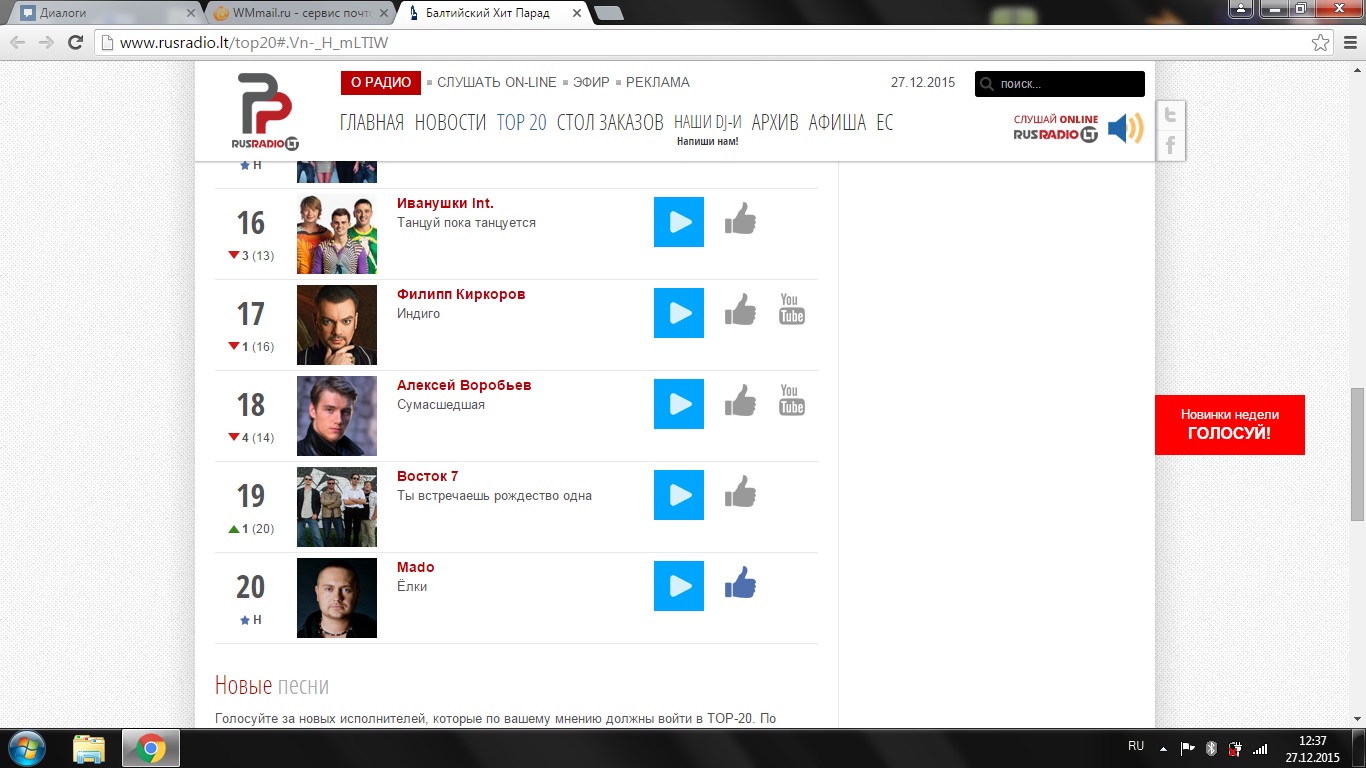
Task: Reload the page
Action: (x=75, y=43)
